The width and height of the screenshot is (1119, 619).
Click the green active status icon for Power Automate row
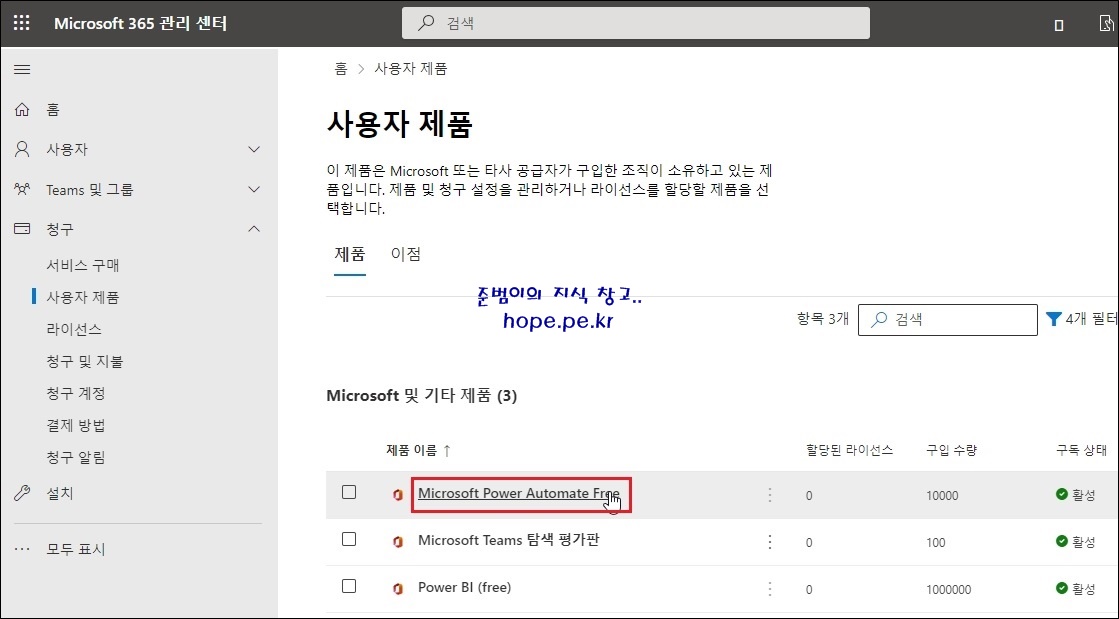1062,494
